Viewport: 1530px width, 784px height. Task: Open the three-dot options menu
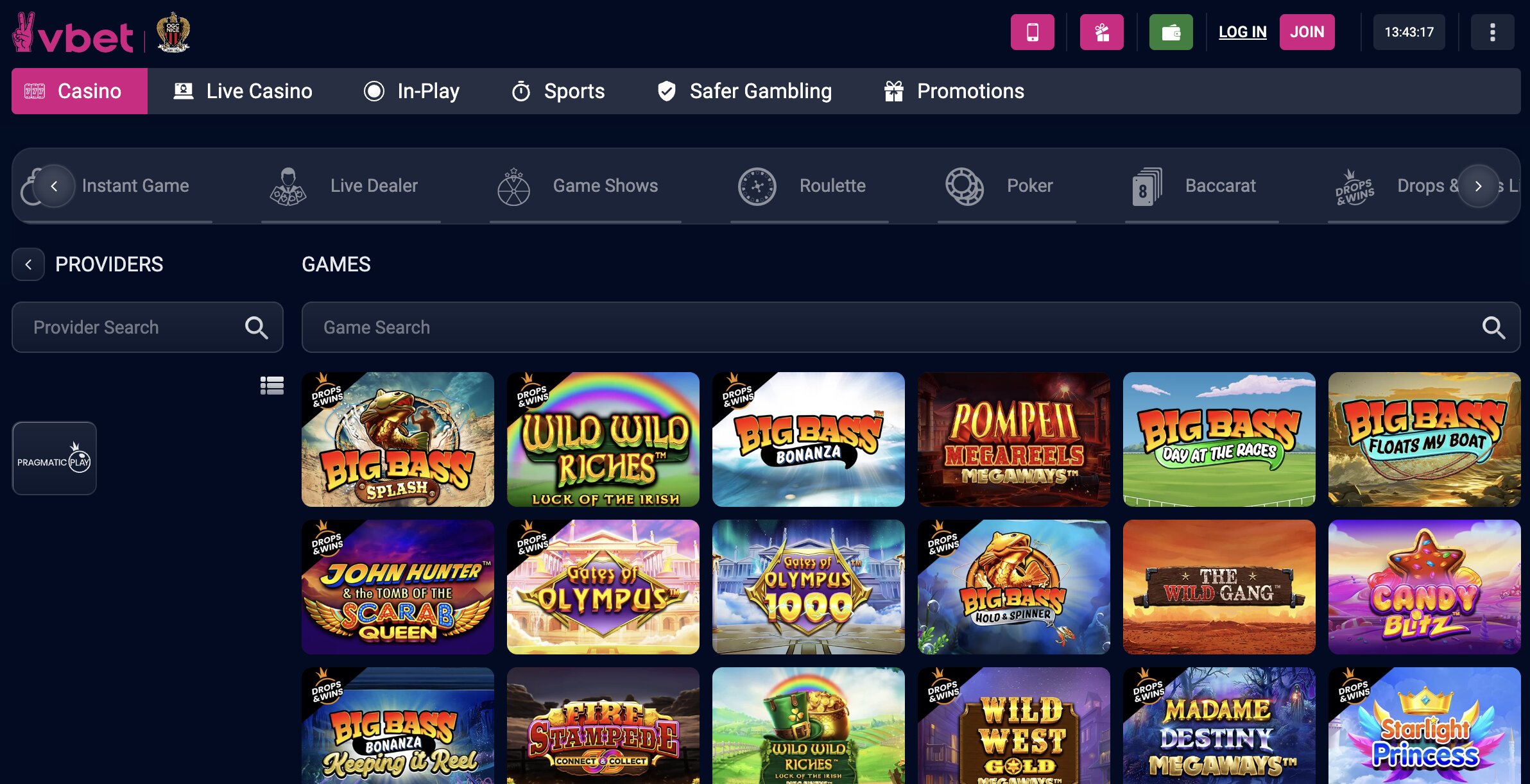coord(1492,31)
